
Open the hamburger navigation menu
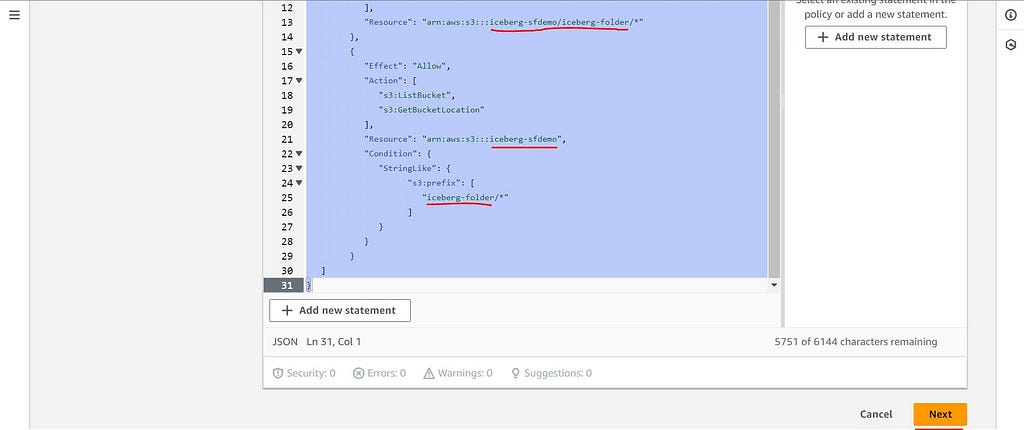[x=14, y=15]
